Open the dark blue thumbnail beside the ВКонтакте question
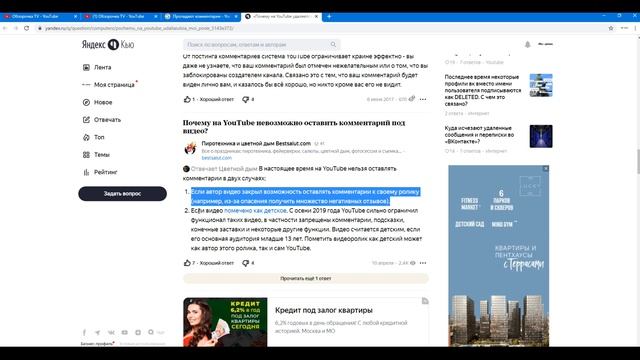Viewport: 640px width, 360px height. 541,136
